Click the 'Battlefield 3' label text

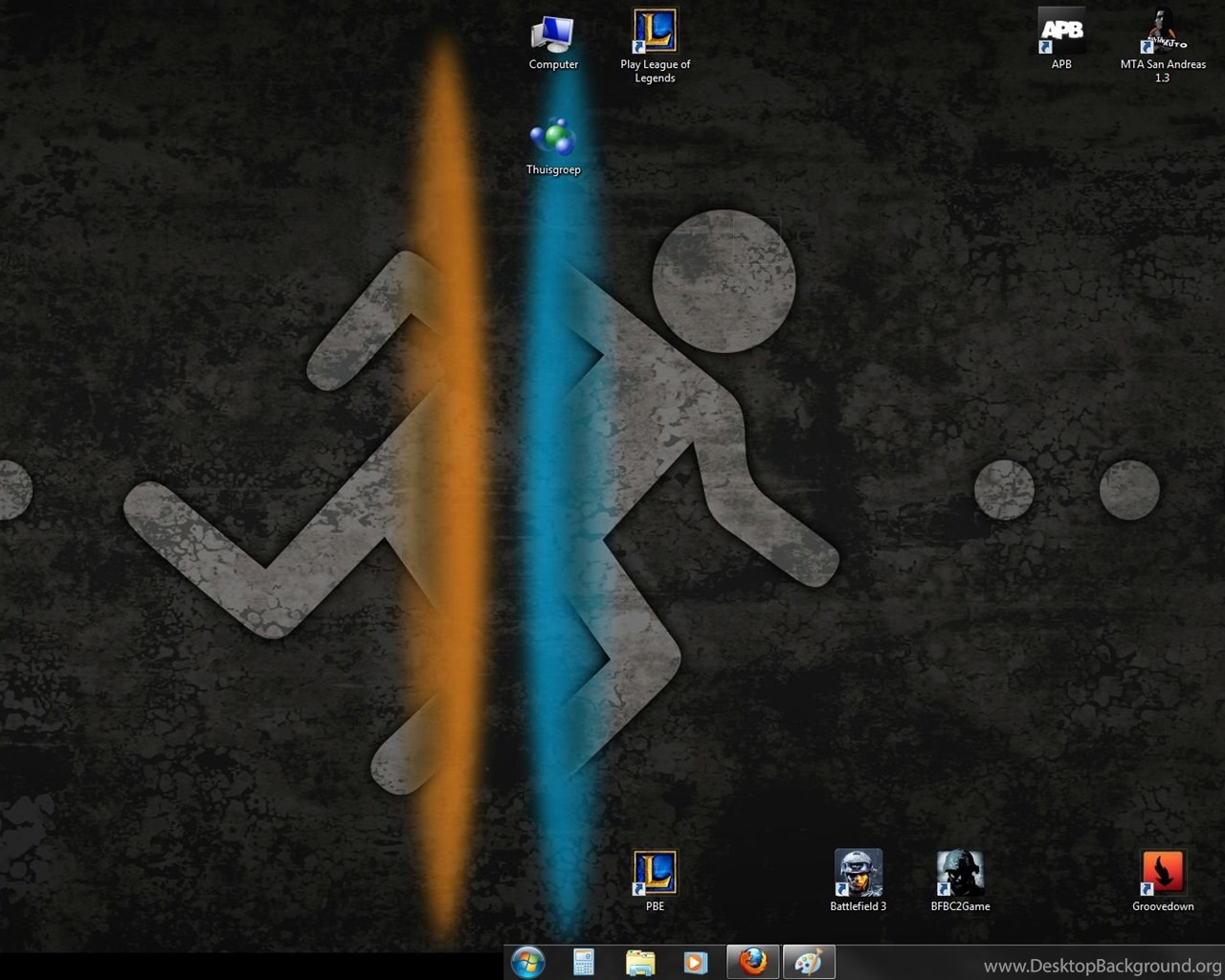click(x=858, y=906)
